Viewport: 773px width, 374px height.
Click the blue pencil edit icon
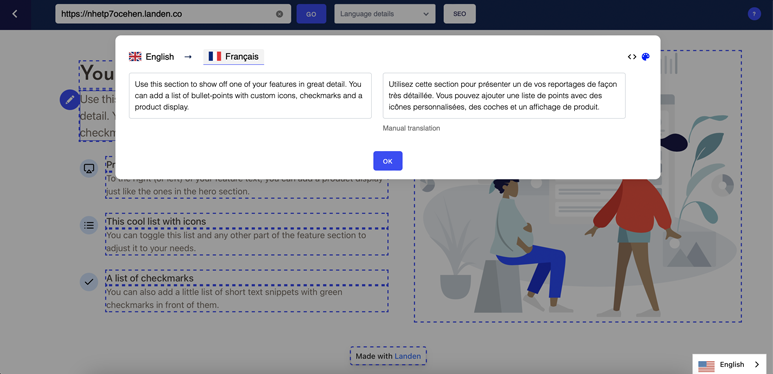point(70,100)
